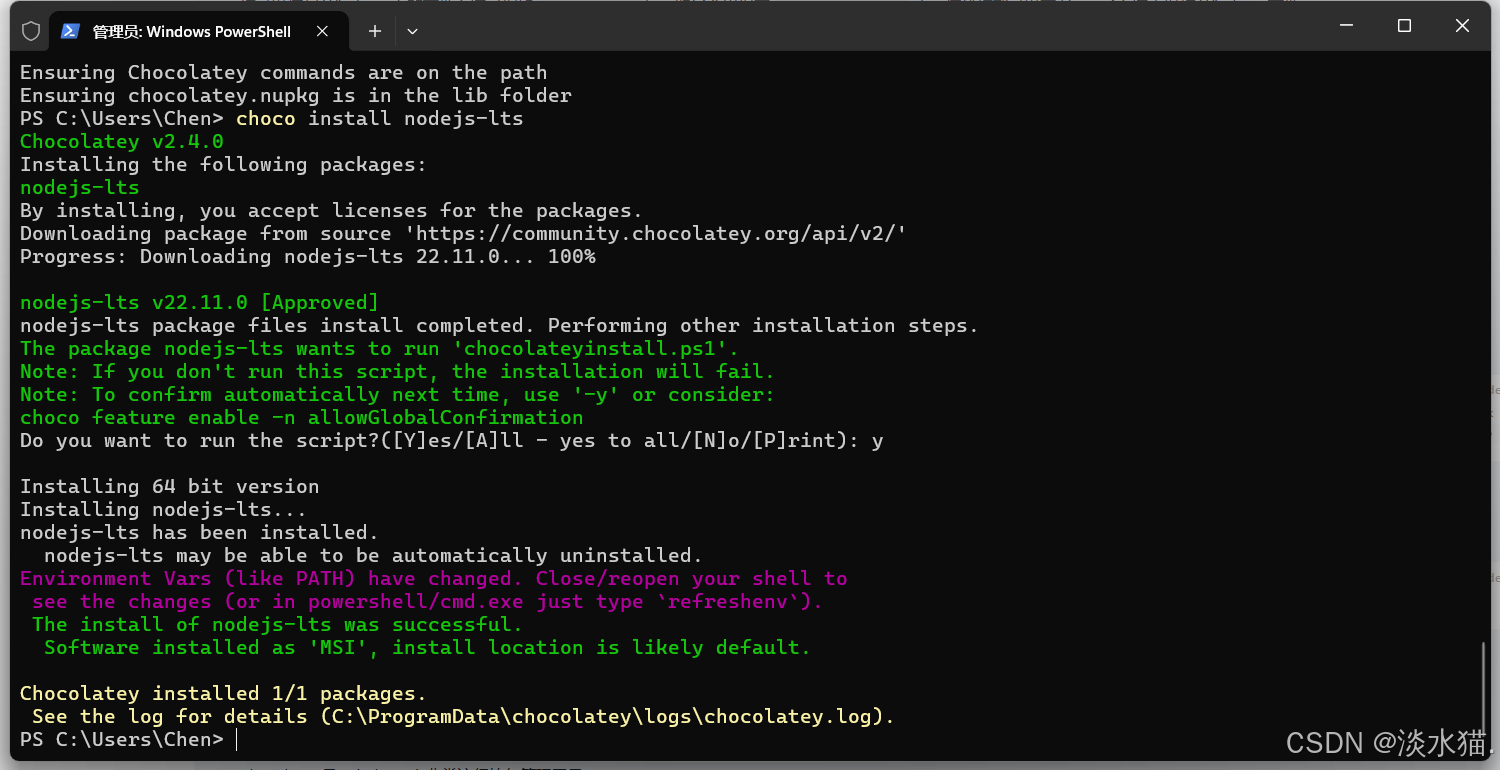Click the shield icon in title bar
Viewport: 1500px width, 770px height.
click(31, 31)
